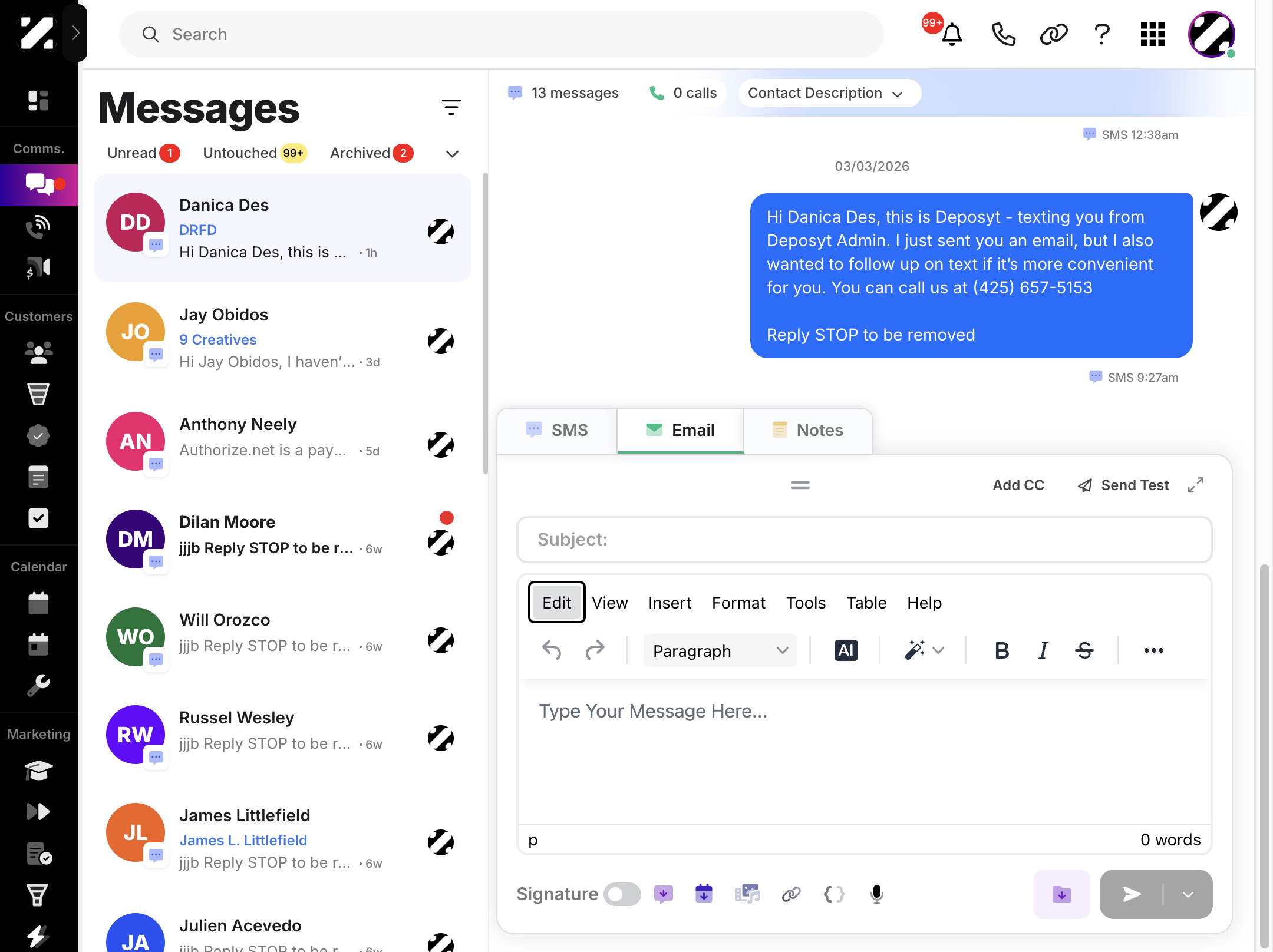Open the send options dropdown arrow
Image resolution: width=1273 pixels, height=952 pixels.
click(x=1188, y=894)
